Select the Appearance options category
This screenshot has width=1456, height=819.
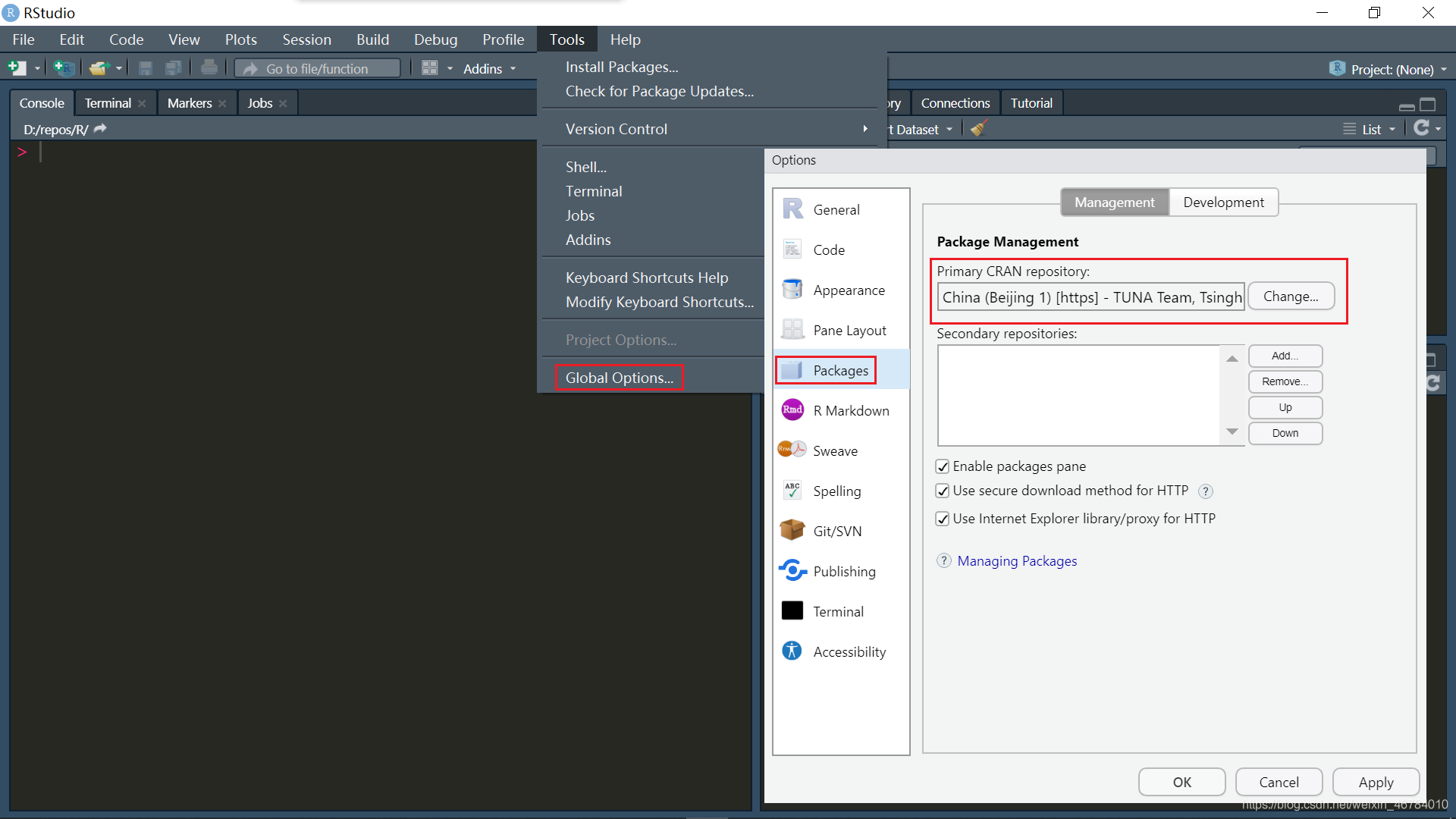pyautogui.click(x=848, y=290)
